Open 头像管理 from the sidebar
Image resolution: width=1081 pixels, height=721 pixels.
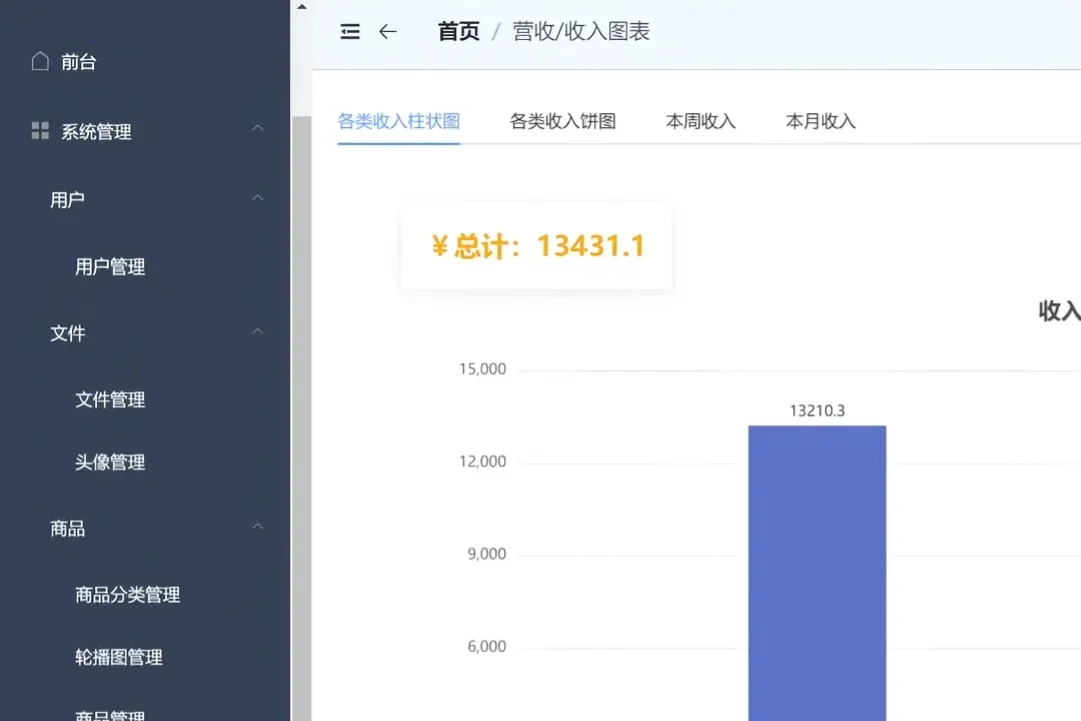110,462
